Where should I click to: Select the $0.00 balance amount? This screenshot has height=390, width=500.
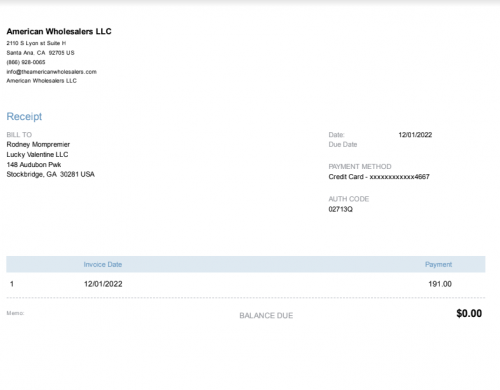469,313
